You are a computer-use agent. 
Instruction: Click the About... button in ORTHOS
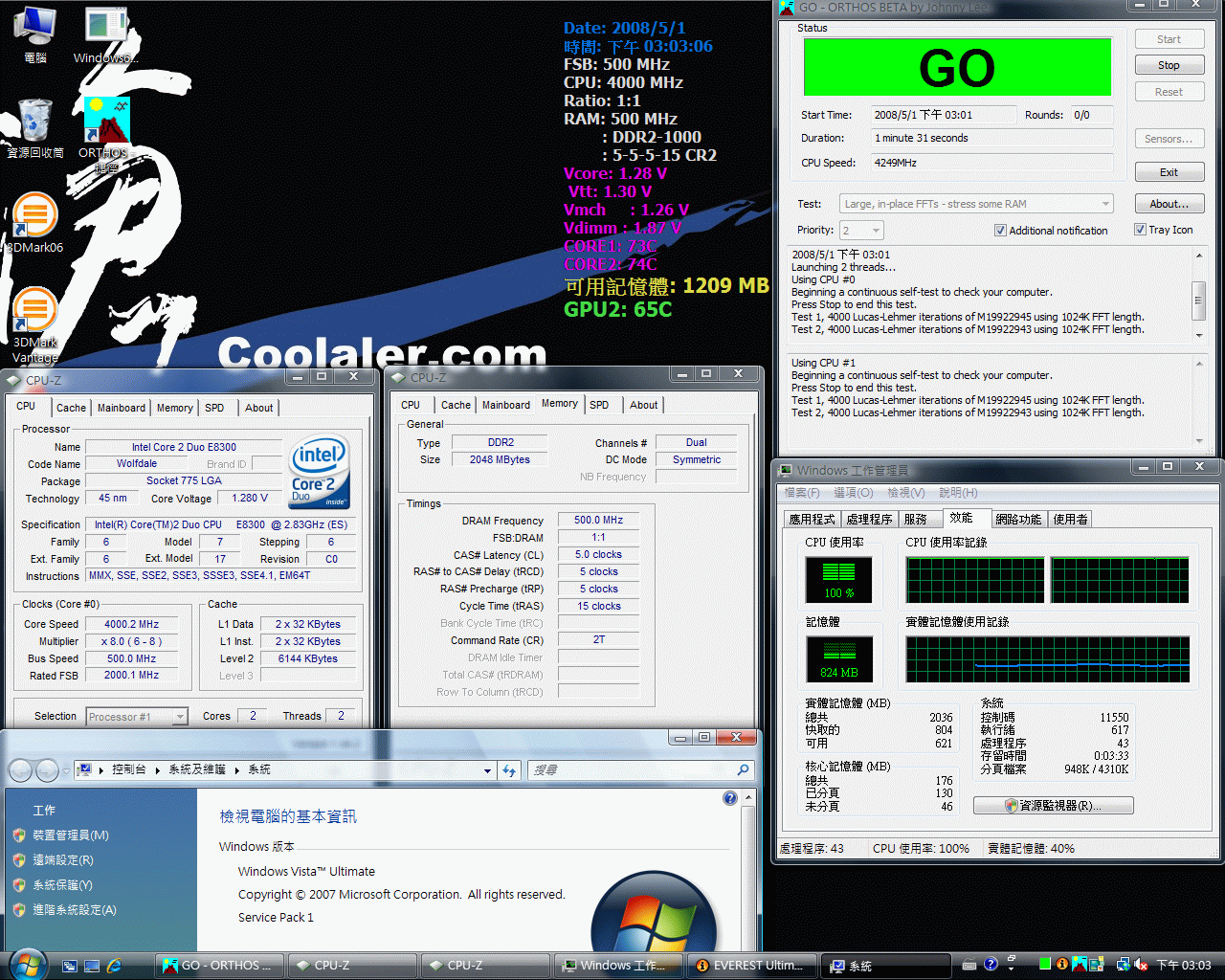pos(1169,204)
